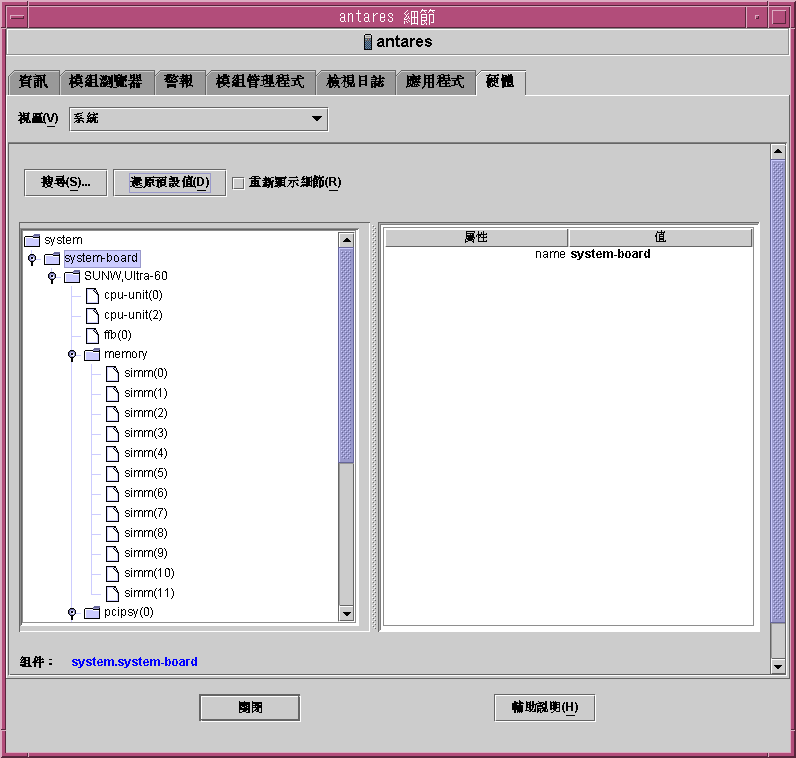Click the tree panel scrollbar thumb
Viewport: 796px width, 758px height.
pos(346,355)
